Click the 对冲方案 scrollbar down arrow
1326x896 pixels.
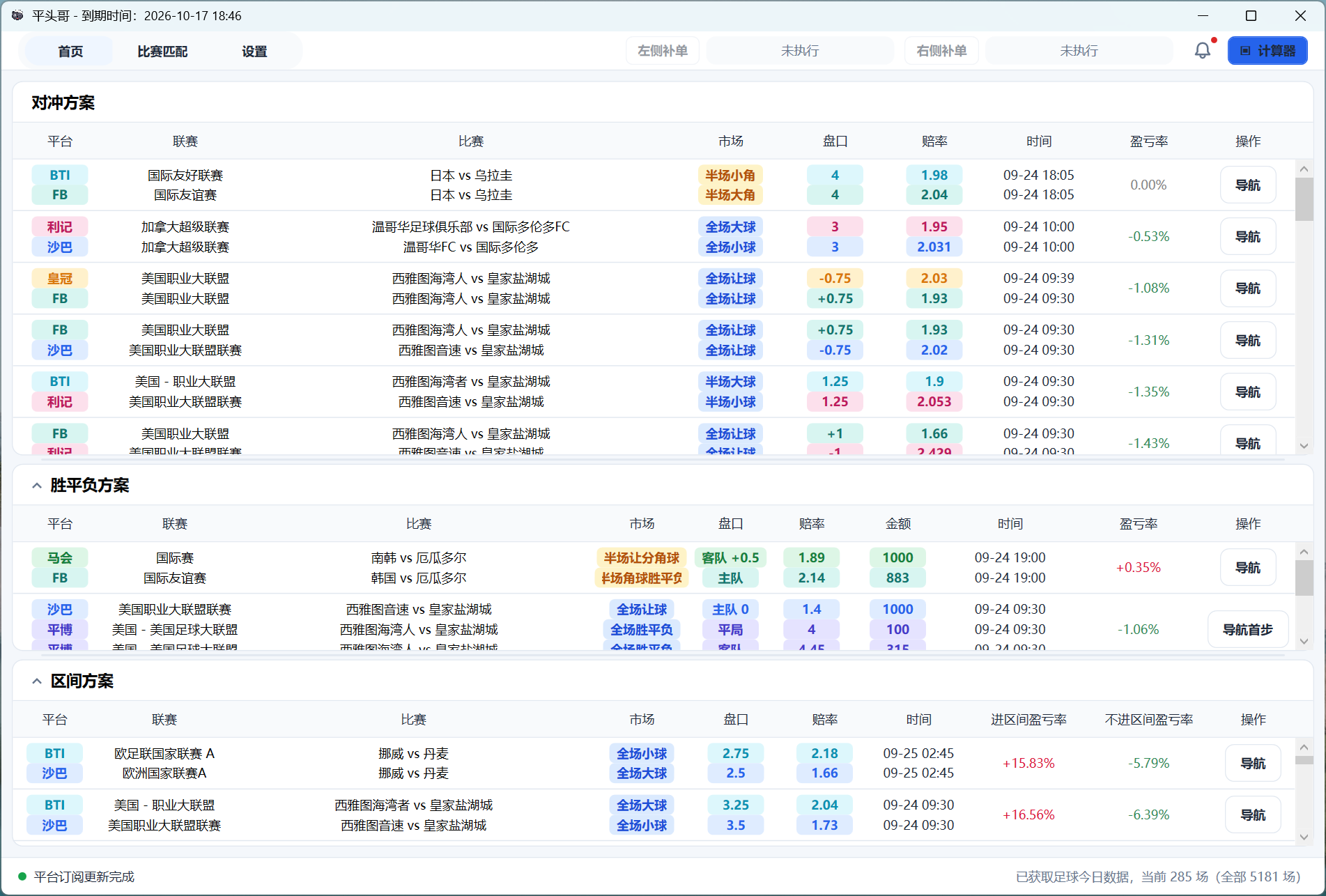pos(1304,446)
